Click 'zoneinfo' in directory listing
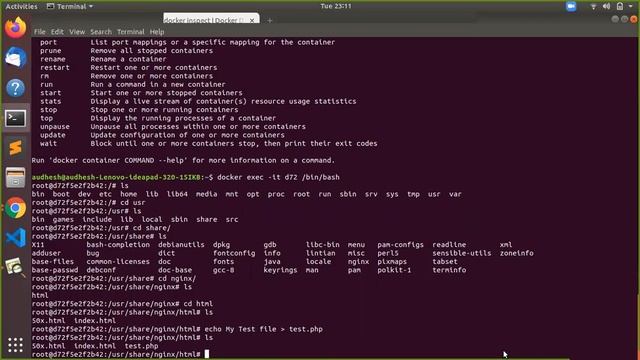This screenshot has height=360, width=640. tap(516, 253)
